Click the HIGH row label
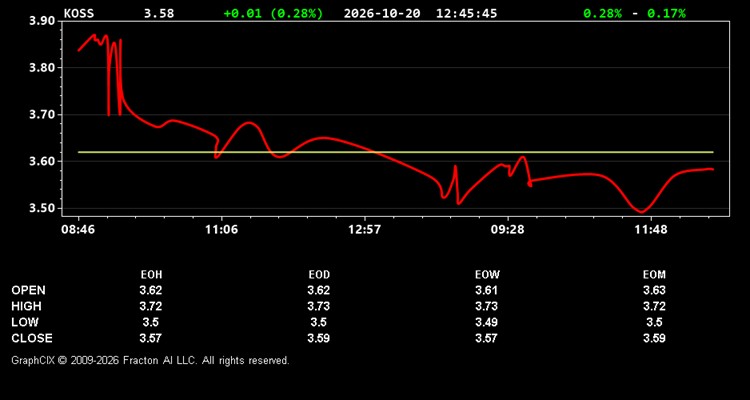The image size is (750, 400). click(x=26, y=306)
